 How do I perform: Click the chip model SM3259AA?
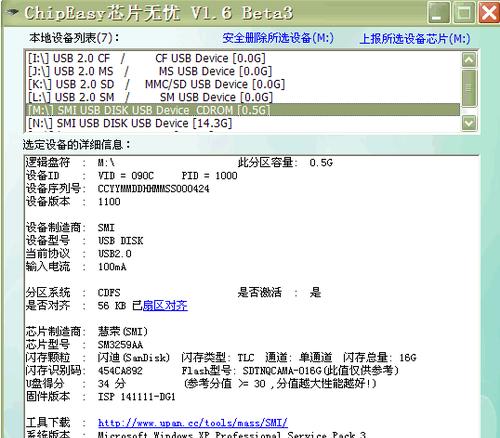pos(120,345)
